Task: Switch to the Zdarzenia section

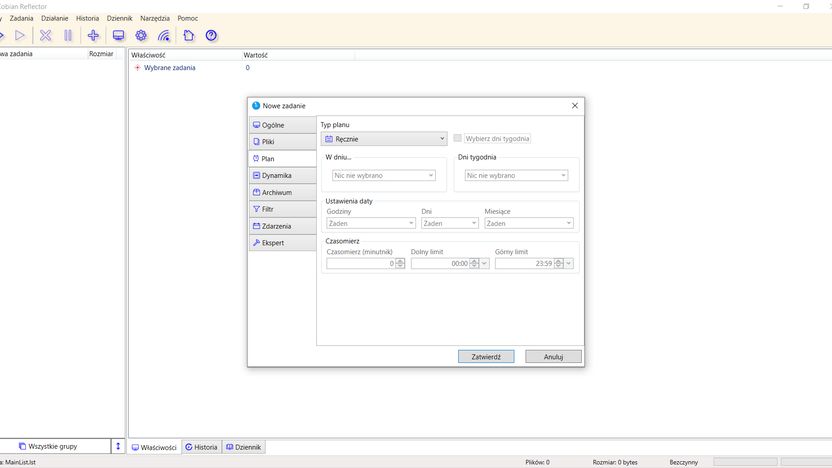Action: click(283, 226)
